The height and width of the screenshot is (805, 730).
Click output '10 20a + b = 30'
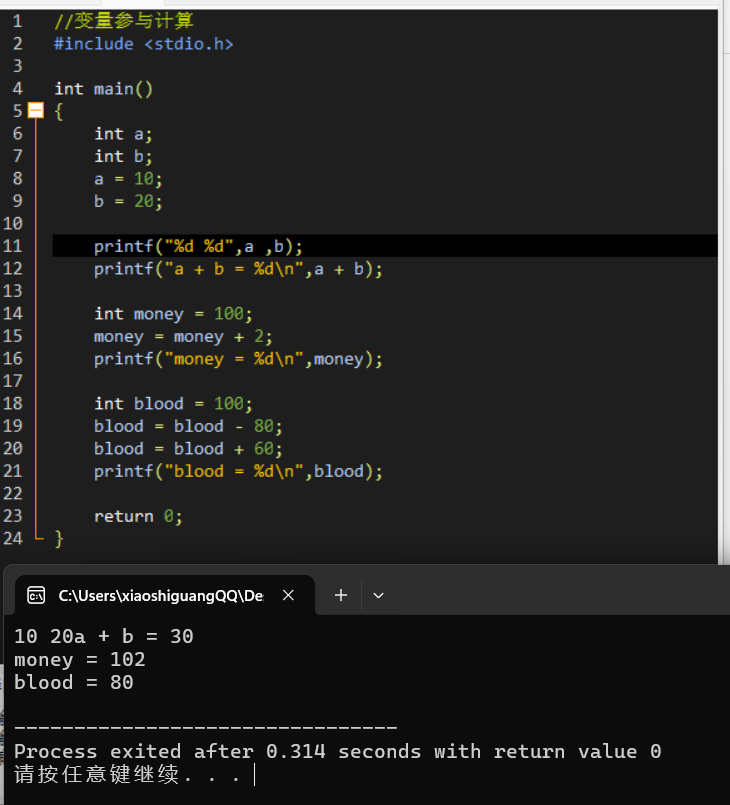pyautogui.click(x=104, y=637)
